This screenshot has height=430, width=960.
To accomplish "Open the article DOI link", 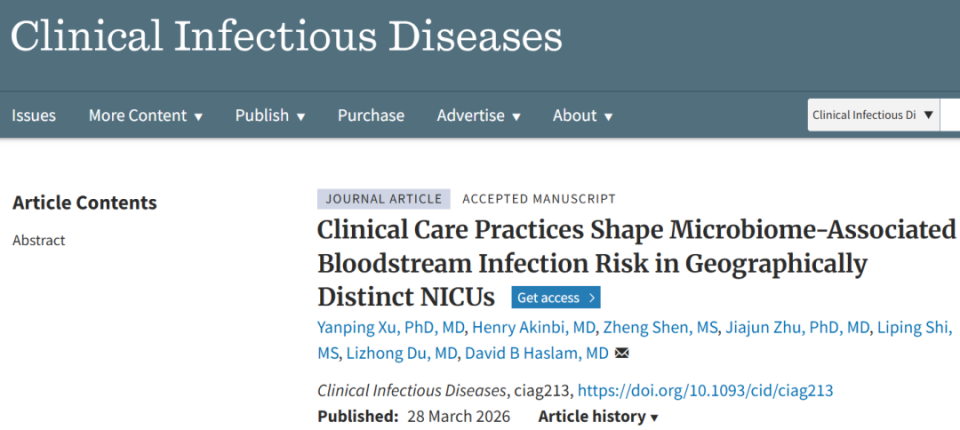I will [705, 390].
